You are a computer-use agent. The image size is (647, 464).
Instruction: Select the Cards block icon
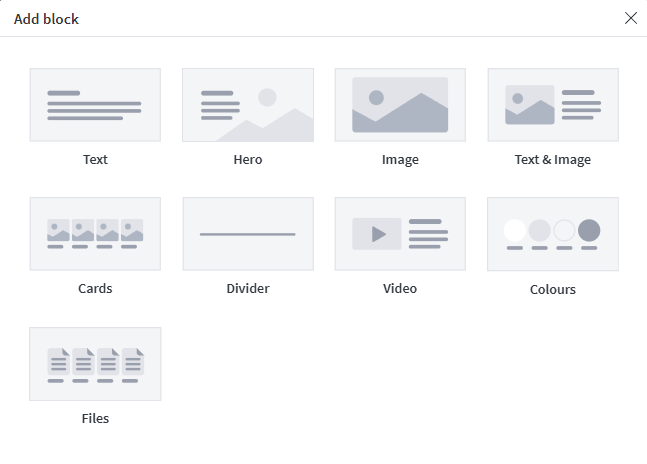[95, 234]
